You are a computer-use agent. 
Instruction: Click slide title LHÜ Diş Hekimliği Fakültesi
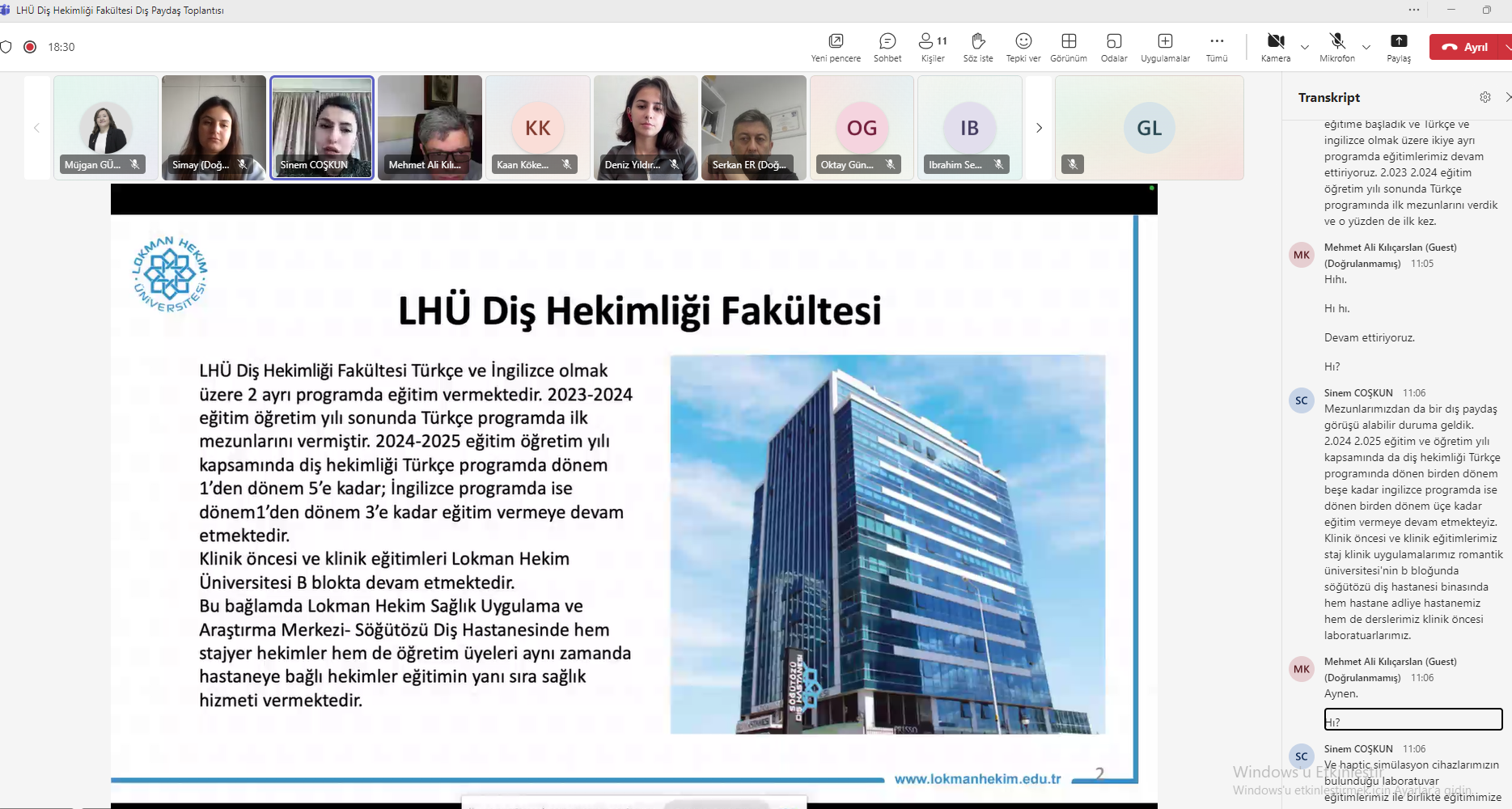click(x=639, y=311)
